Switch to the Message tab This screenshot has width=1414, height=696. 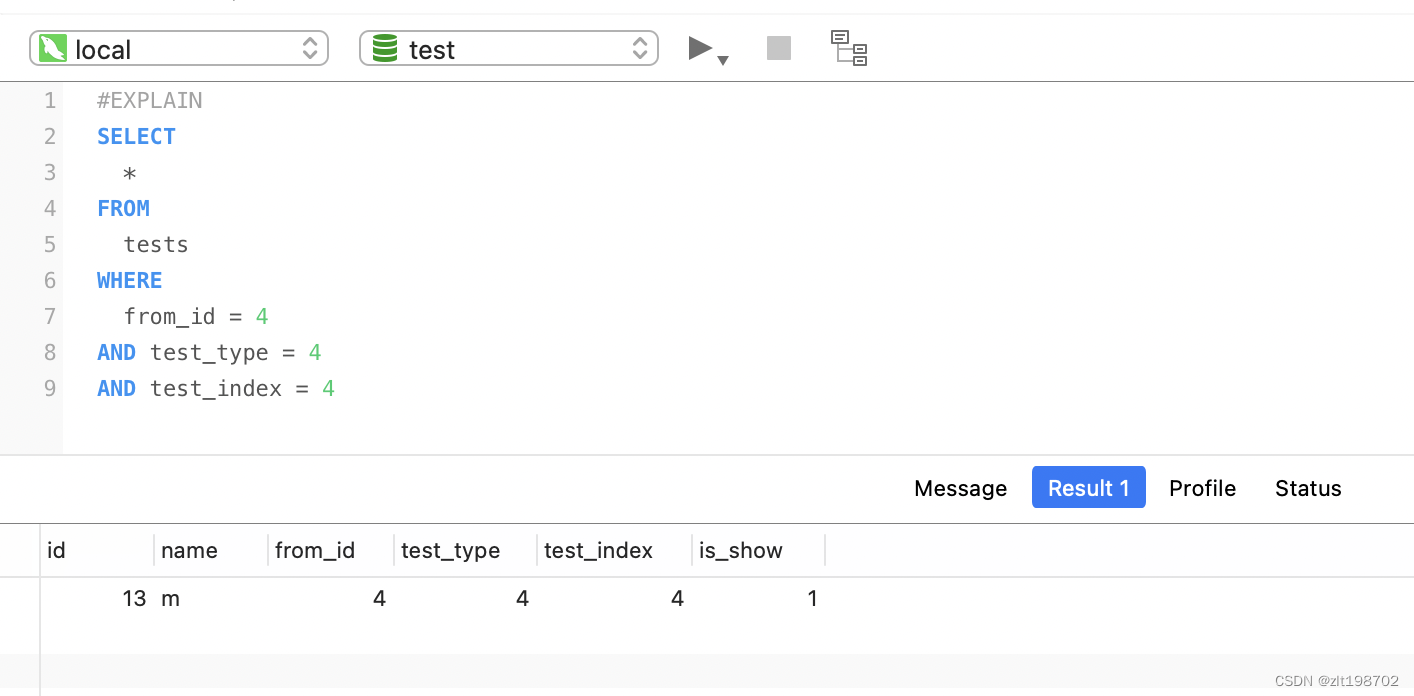pos(960,488)
